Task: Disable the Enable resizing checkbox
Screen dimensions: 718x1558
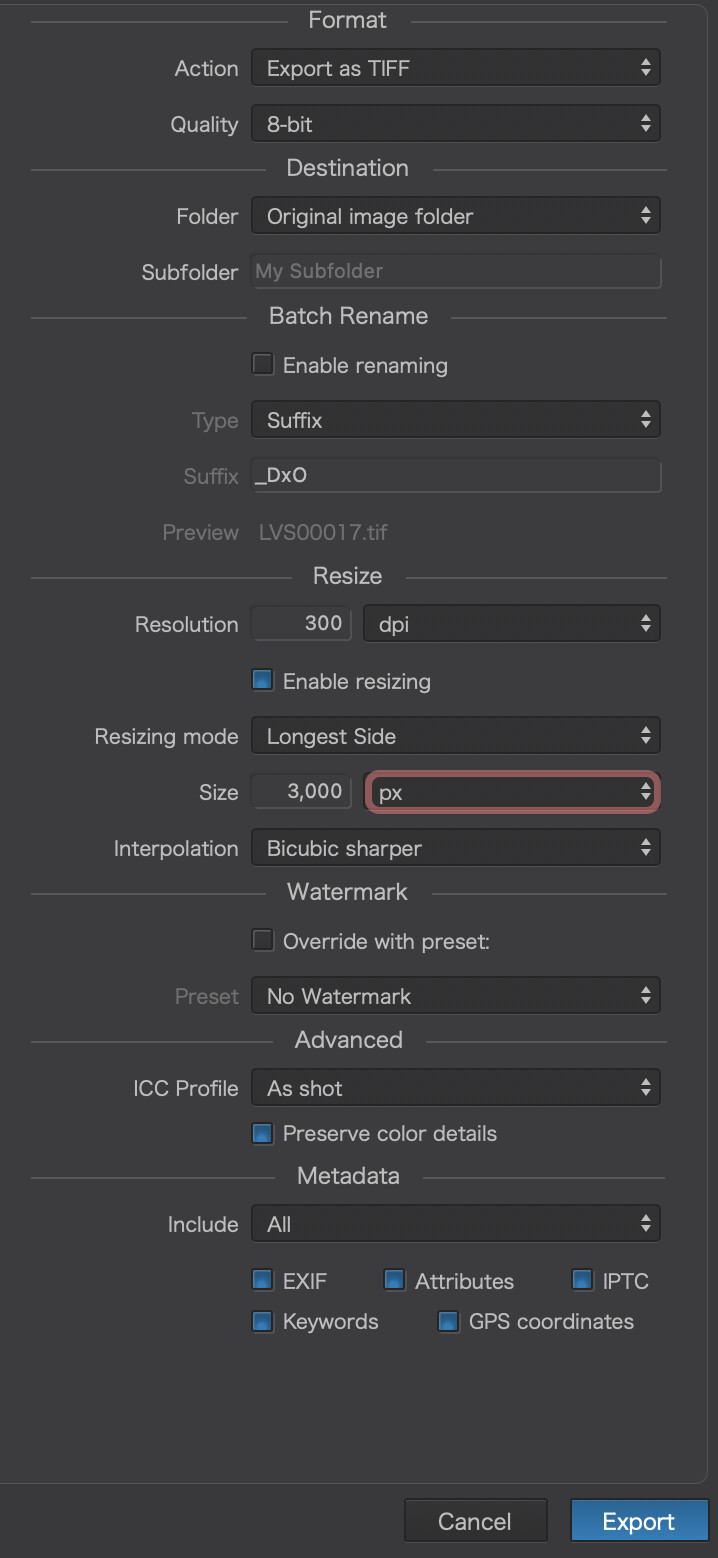Action: pyautogui.click(x=263, y=681)
